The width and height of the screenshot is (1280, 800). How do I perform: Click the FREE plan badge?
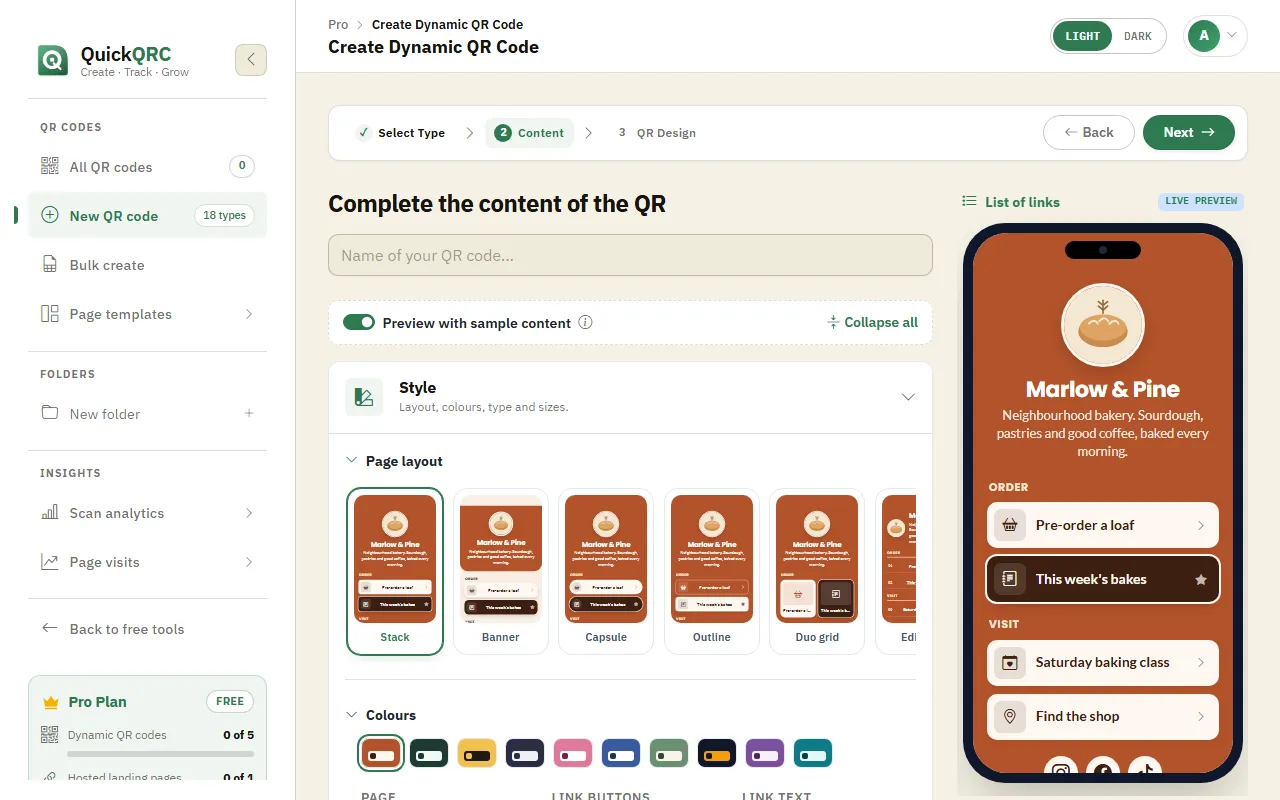(230, 701)
